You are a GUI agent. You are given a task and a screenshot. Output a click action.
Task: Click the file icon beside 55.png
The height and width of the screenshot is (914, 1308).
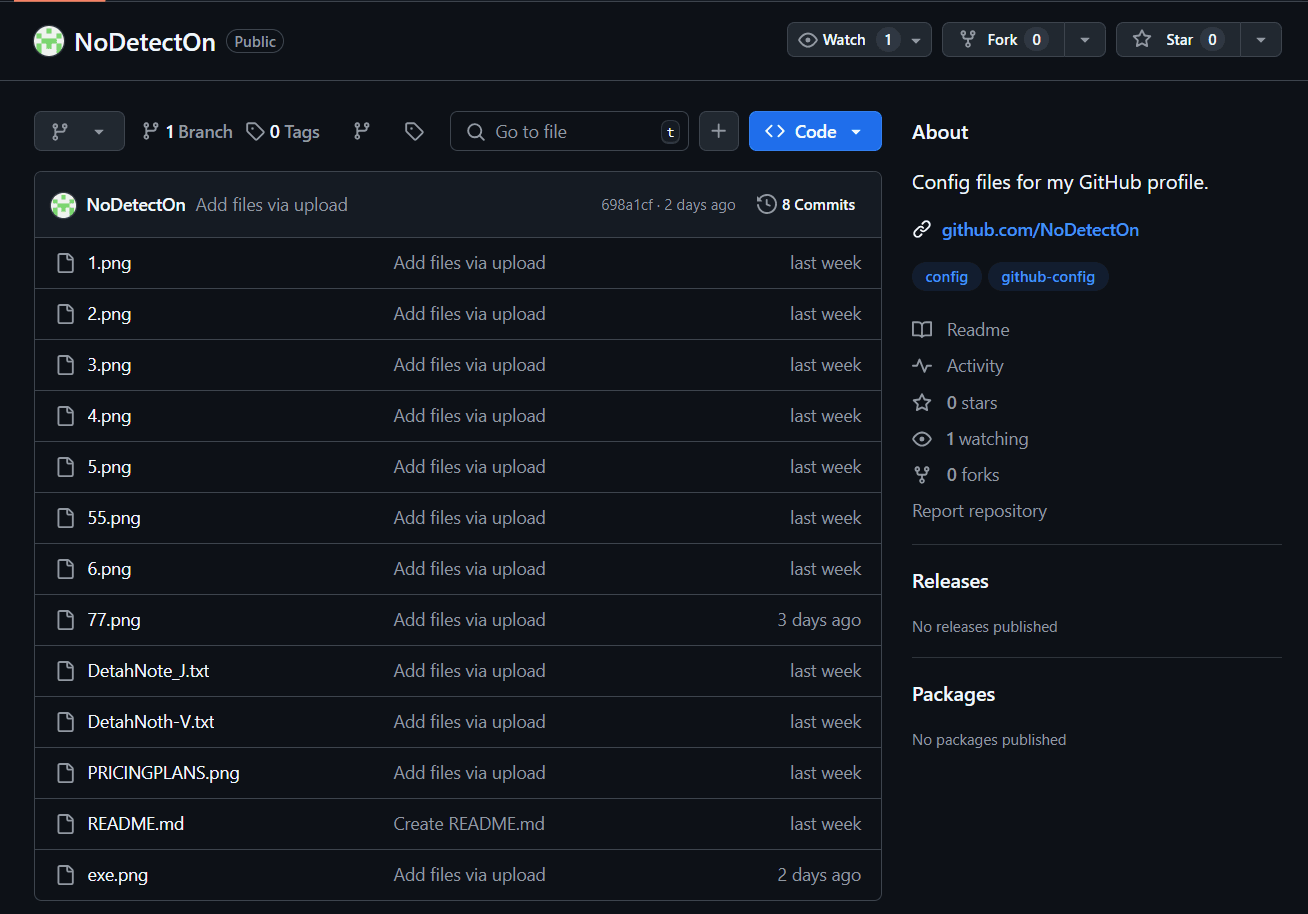coord(66,518)
